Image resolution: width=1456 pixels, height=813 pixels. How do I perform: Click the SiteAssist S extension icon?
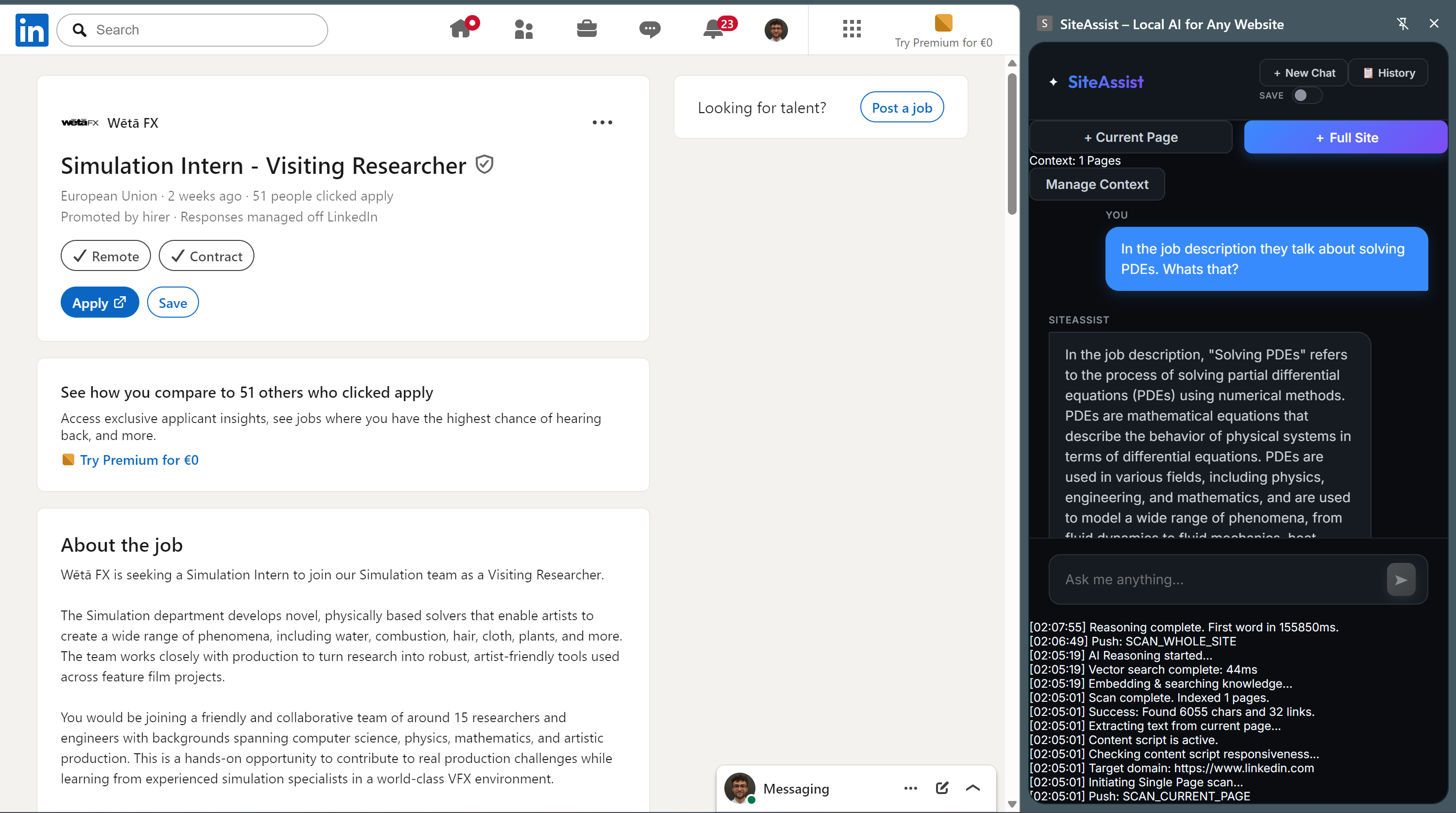(x=1044, y=24)
